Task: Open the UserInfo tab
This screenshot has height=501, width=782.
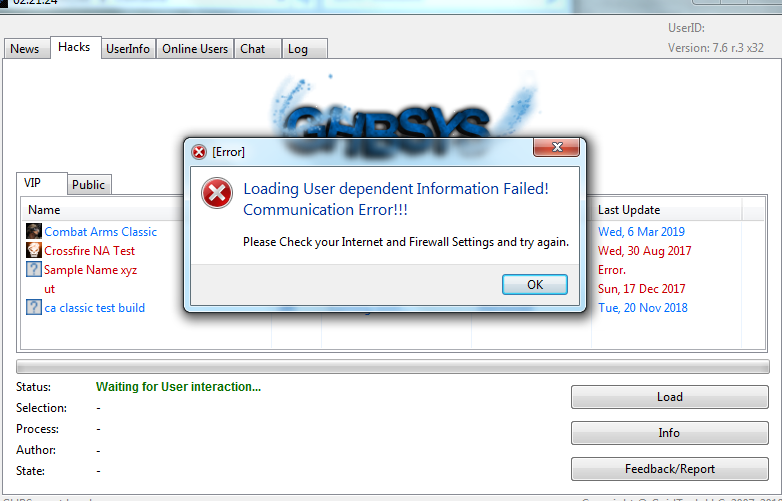Action: (128, 49)
